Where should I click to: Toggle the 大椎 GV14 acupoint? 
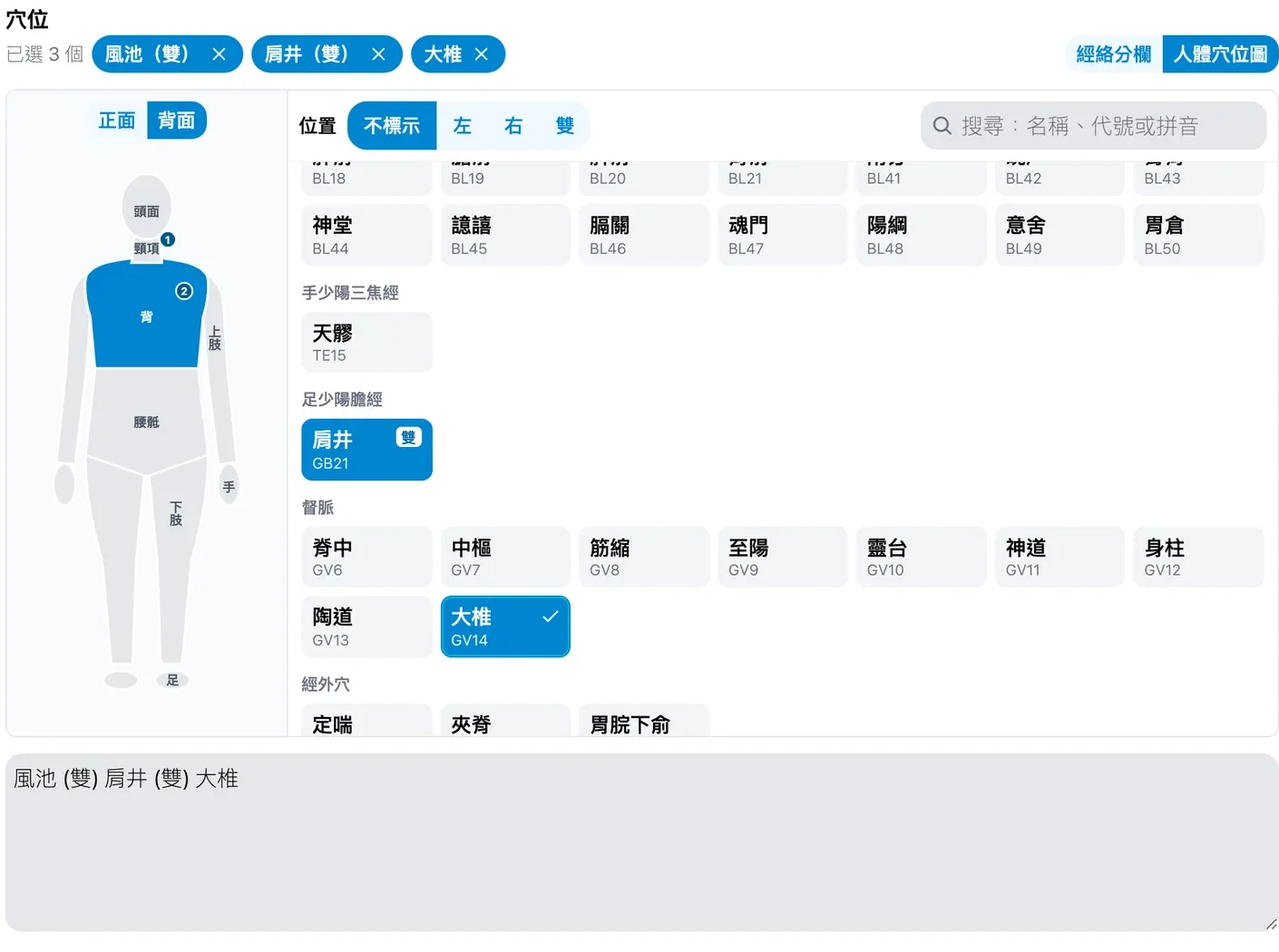[505, 627]
